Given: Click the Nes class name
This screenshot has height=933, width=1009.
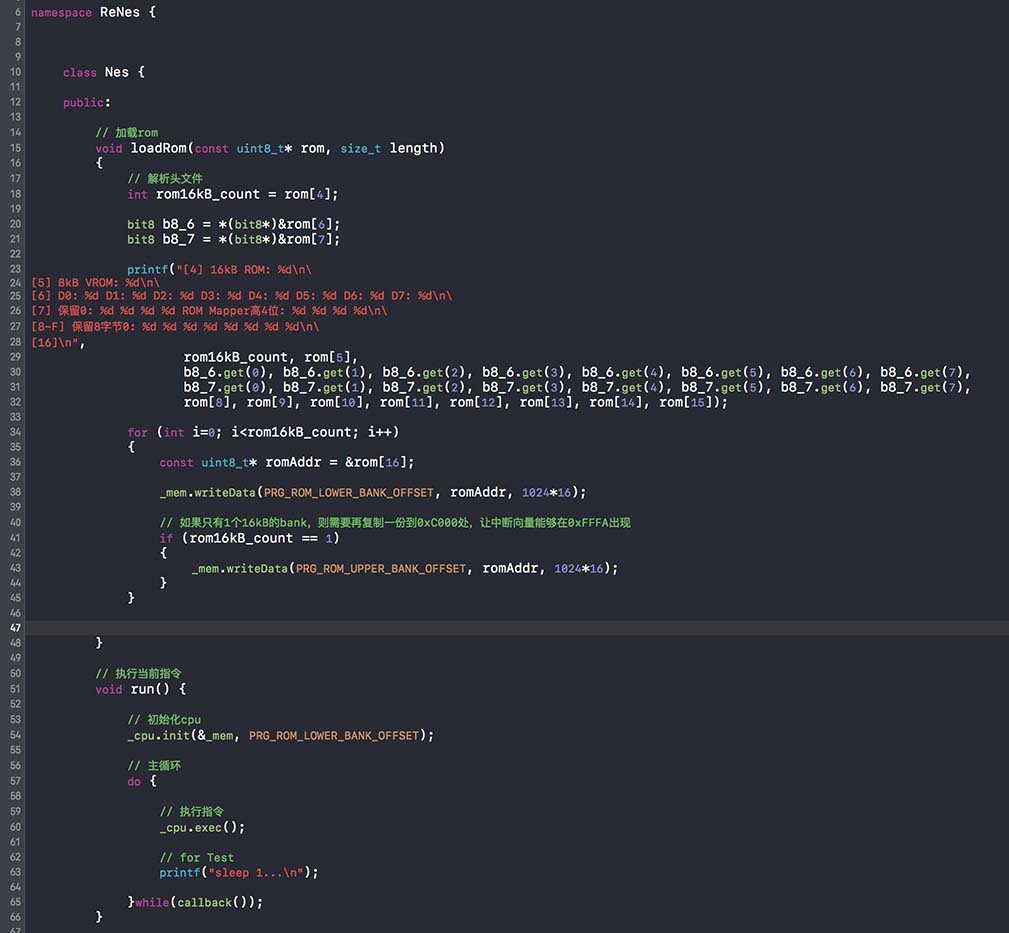Looking at the screenshot, I should [x=116, y=72].
